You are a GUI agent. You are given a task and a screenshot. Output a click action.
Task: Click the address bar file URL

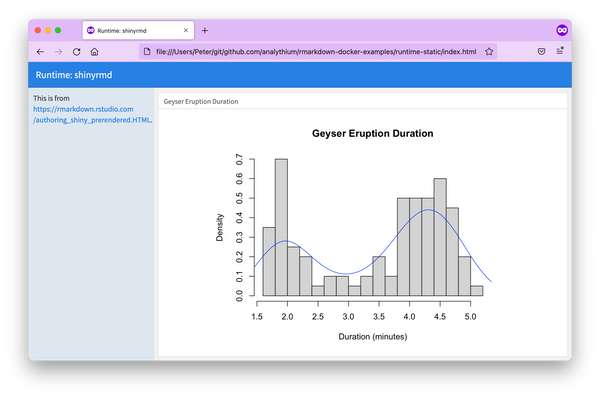click(x=316, y=52)
